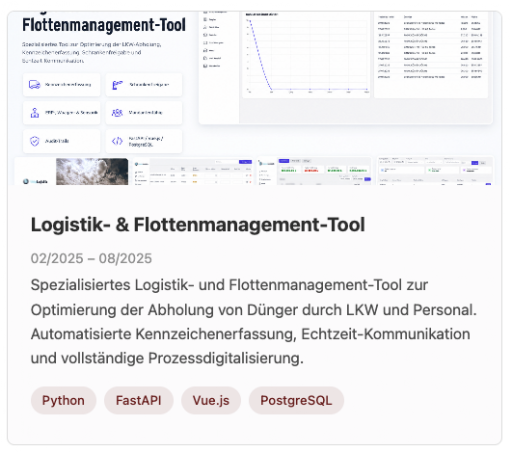Click the team members group icon

coord(117,113)
